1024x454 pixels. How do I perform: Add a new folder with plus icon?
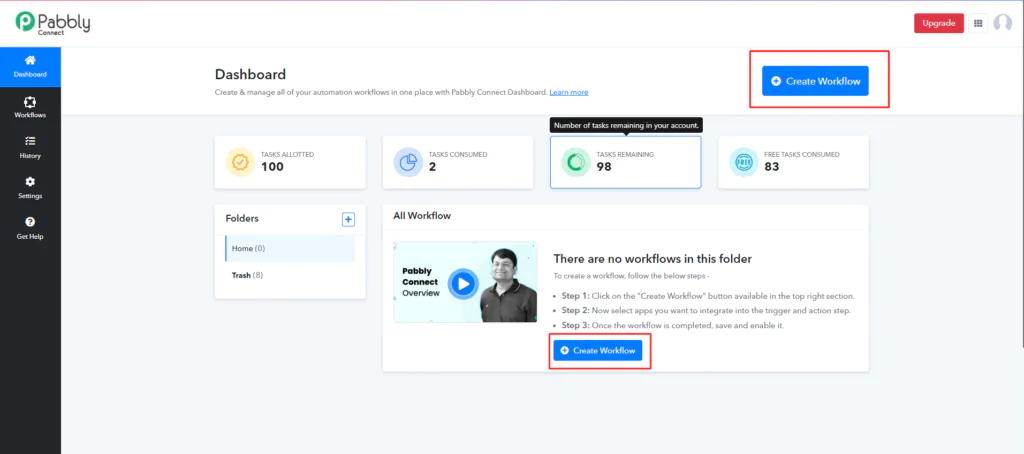click(349, 219)
